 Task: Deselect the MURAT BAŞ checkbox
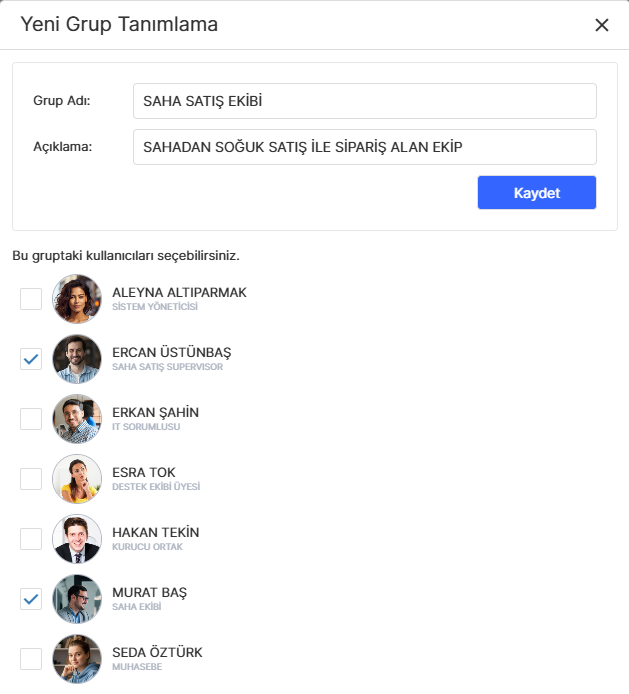point(31,599)
